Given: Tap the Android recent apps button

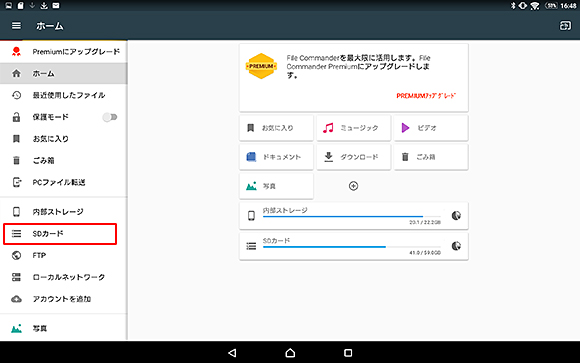Looking at the screenshot, I should tap(348, 353).
